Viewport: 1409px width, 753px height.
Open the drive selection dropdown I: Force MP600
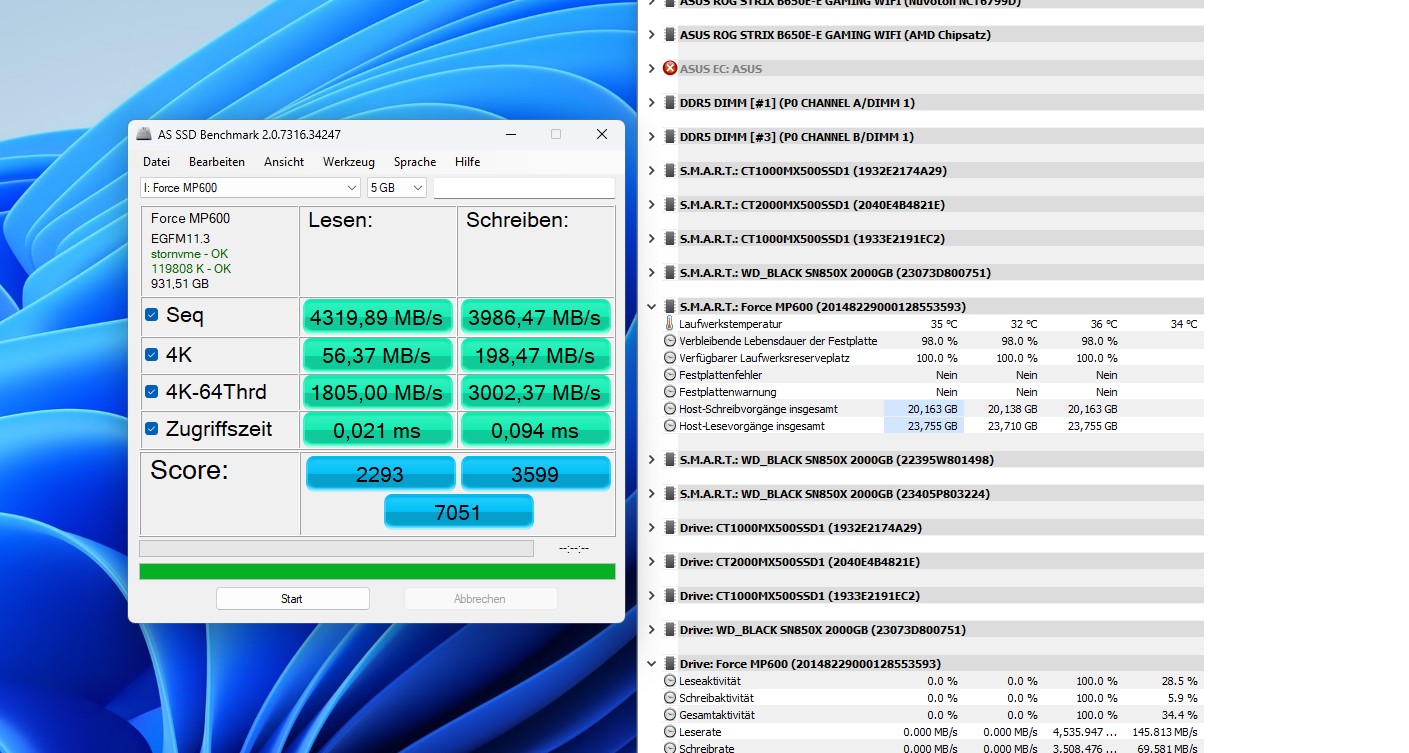pyautogui.click(x=250, y=188)
